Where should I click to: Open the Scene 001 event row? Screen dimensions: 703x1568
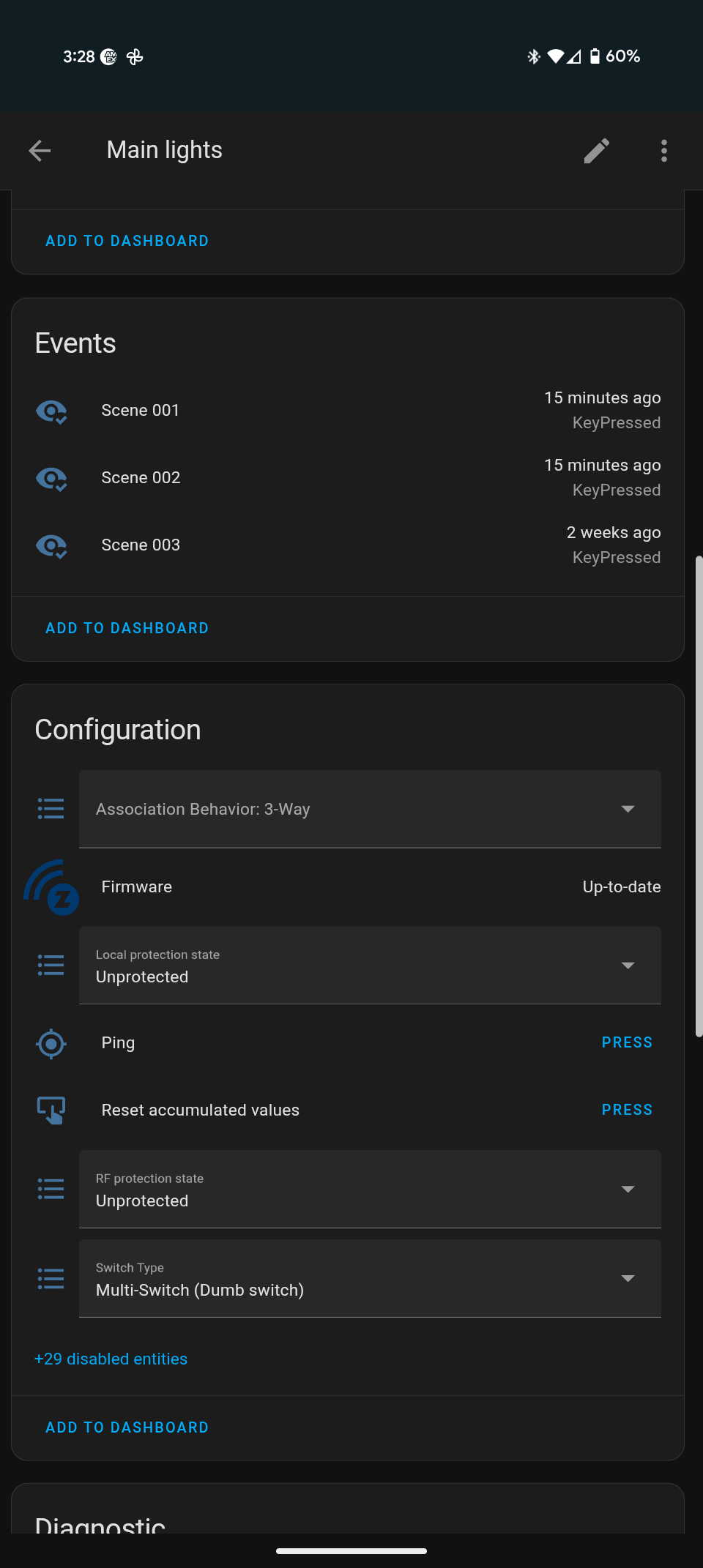pos(348,411)
